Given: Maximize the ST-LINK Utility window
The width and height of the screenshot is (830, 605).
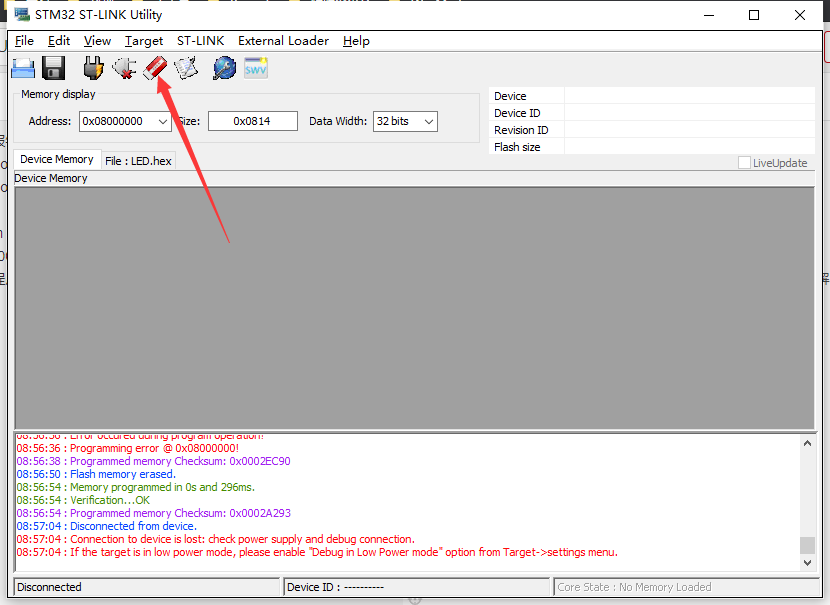Looking at the screenshot, I should [754, 15].
